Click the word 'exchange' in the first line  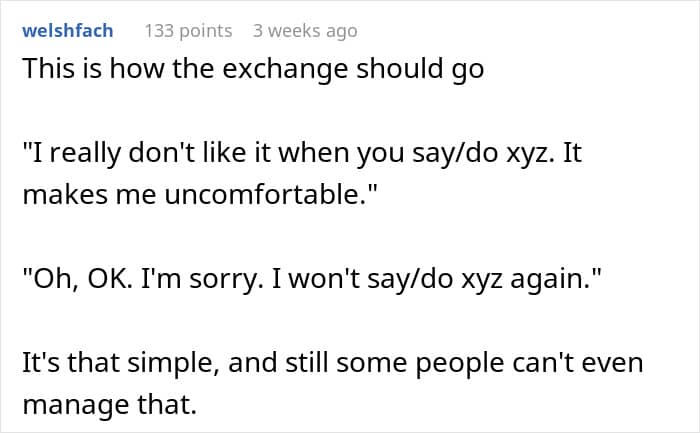point(285,69)
